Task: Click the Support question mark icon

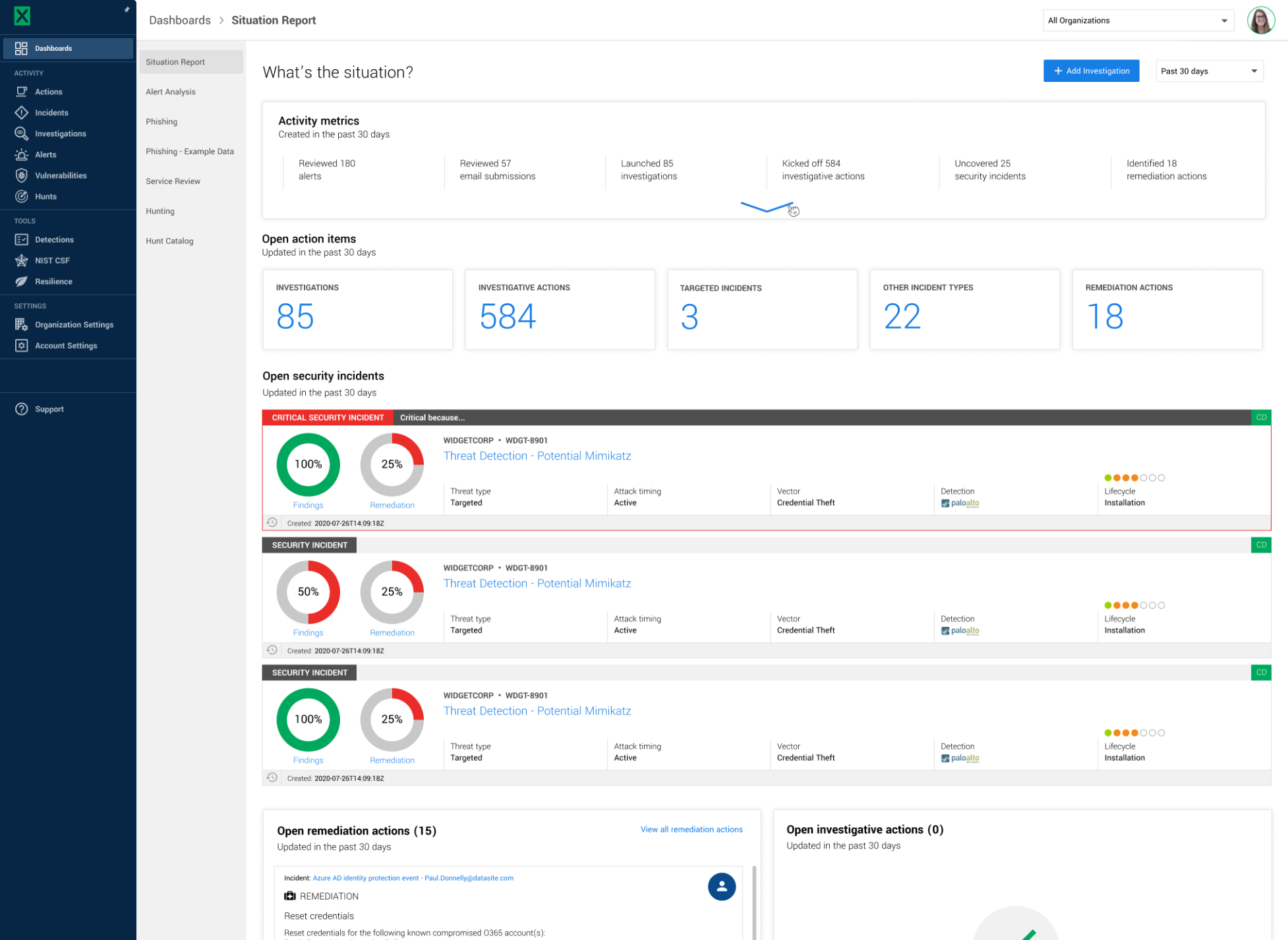Action: point(21,409)
